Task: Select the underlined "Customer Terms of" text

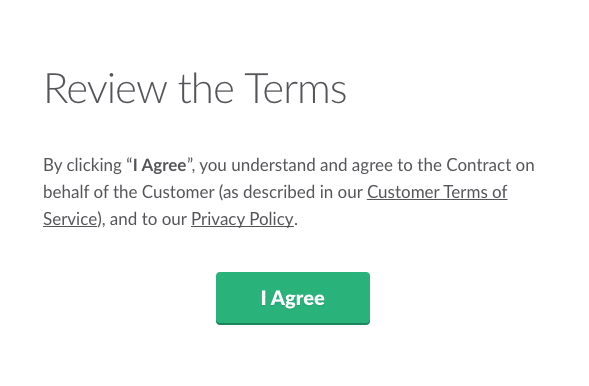Action: 437,192
